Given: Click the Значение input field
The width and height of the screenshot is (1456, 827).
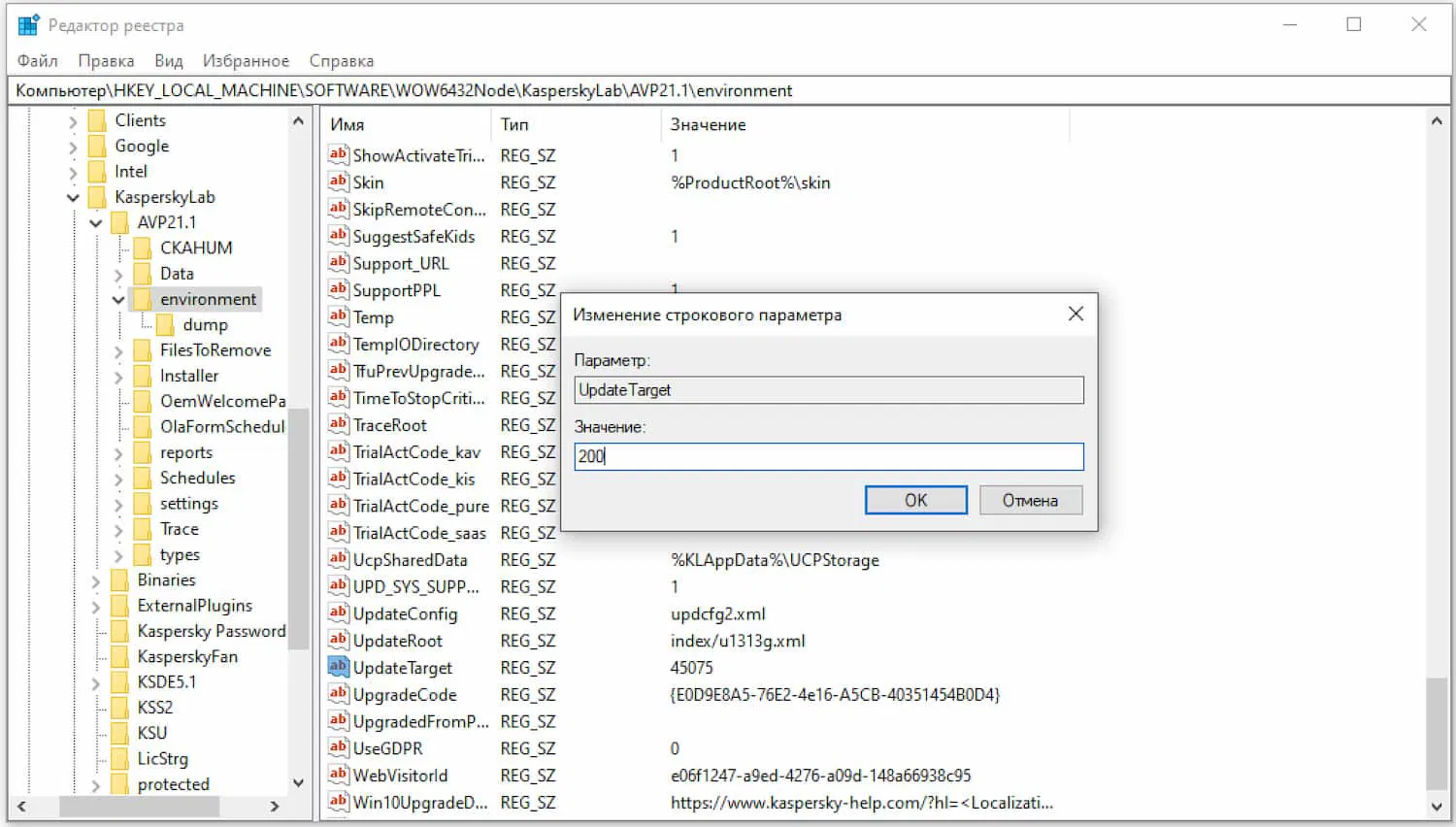Looking at the screenshot, I should (829, 456).
